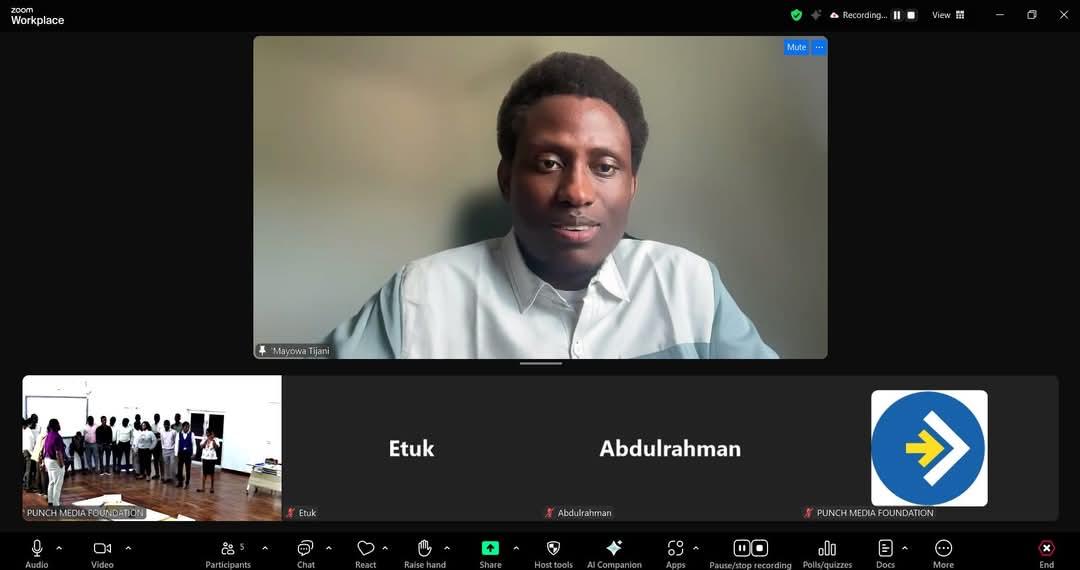Open the View layout menu
This screenshot has height=570, width=1080.
tap(948, 14)
